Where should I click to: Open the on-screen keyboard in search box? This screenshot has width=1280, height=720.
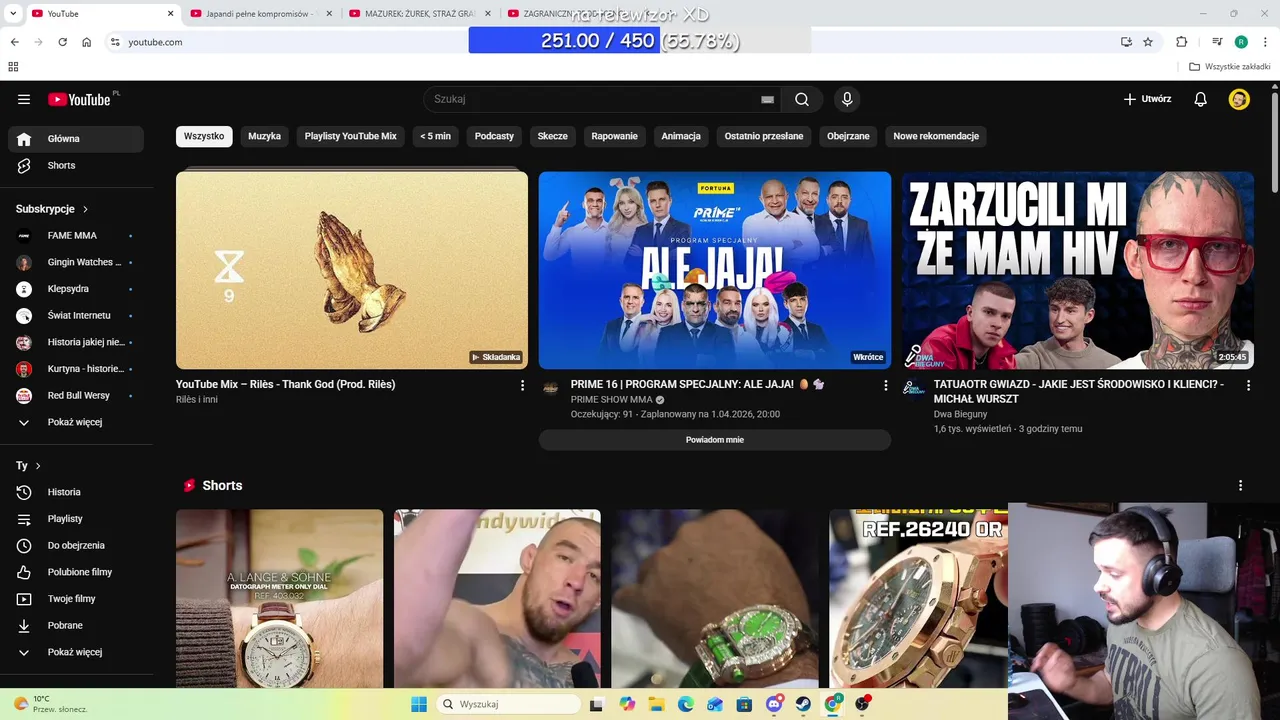tap(767, 99)
